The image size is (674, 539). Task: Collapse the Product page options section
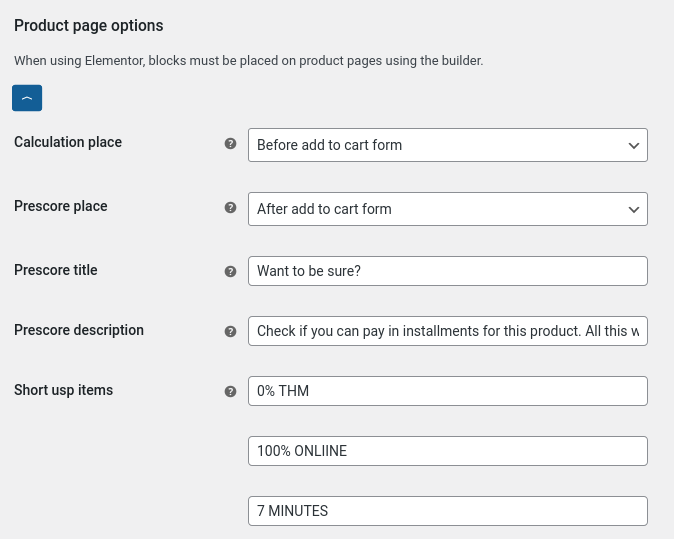tap(27, 98)
